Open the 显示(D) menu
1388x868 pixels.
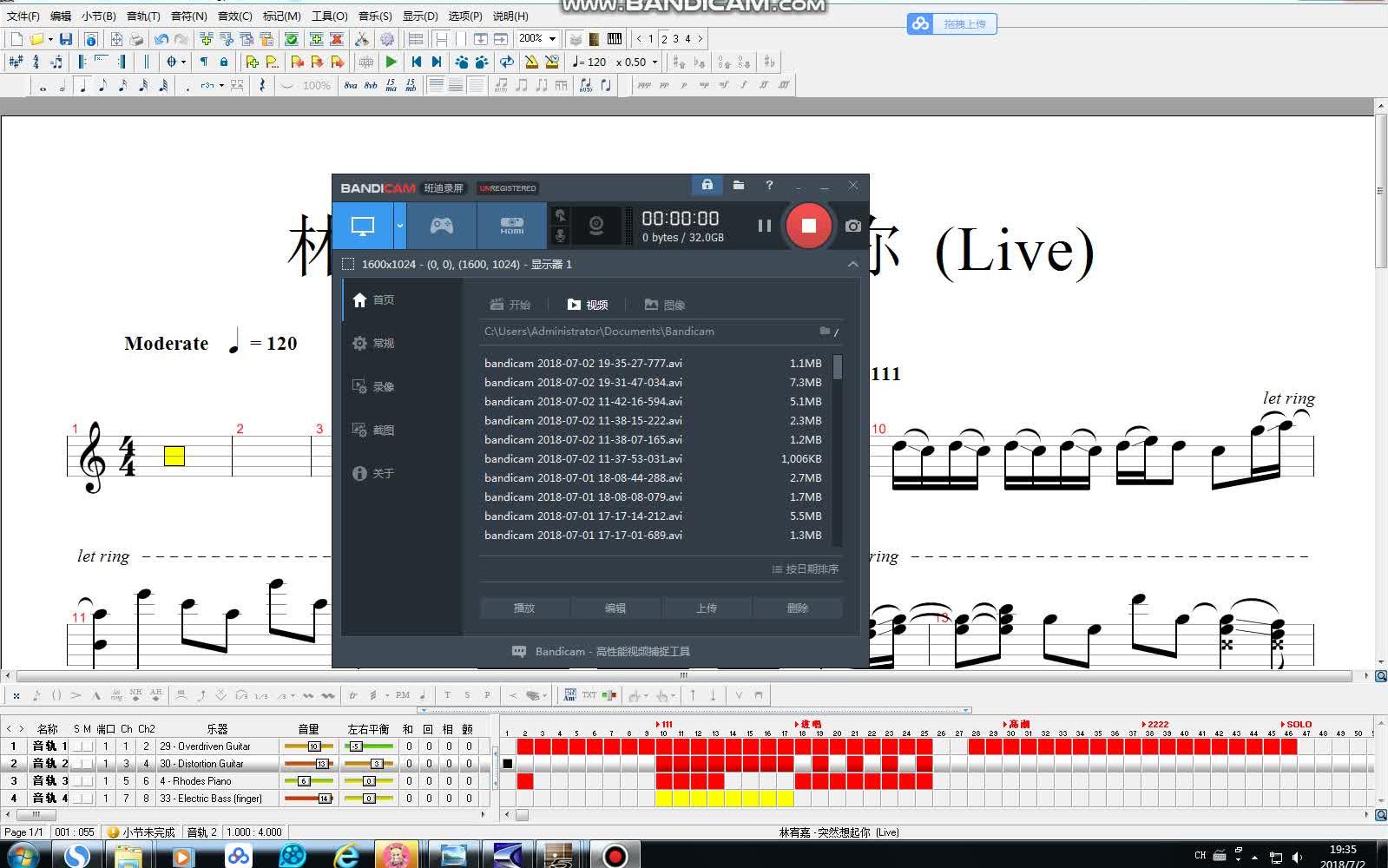coord(420,16)
